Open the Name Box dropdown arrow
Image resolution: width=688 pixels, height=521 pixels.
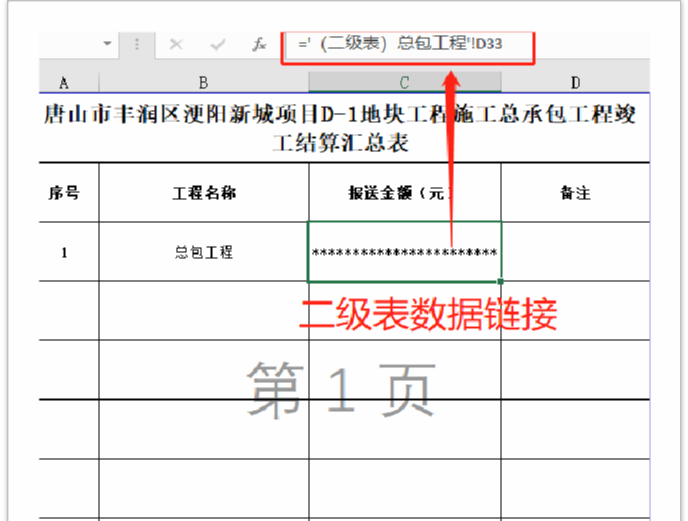108,43
